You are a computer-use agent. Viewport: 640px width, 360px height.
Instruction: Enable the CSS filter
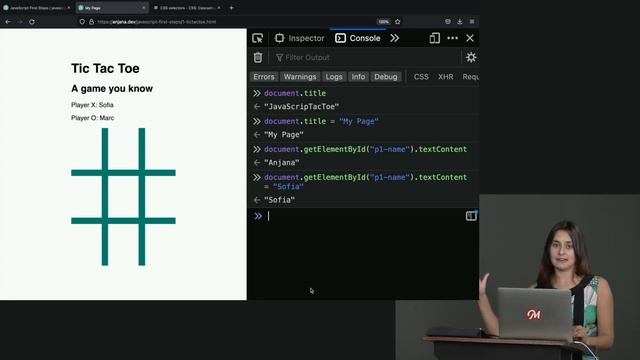pyautogui.click(x=421, y=77)
